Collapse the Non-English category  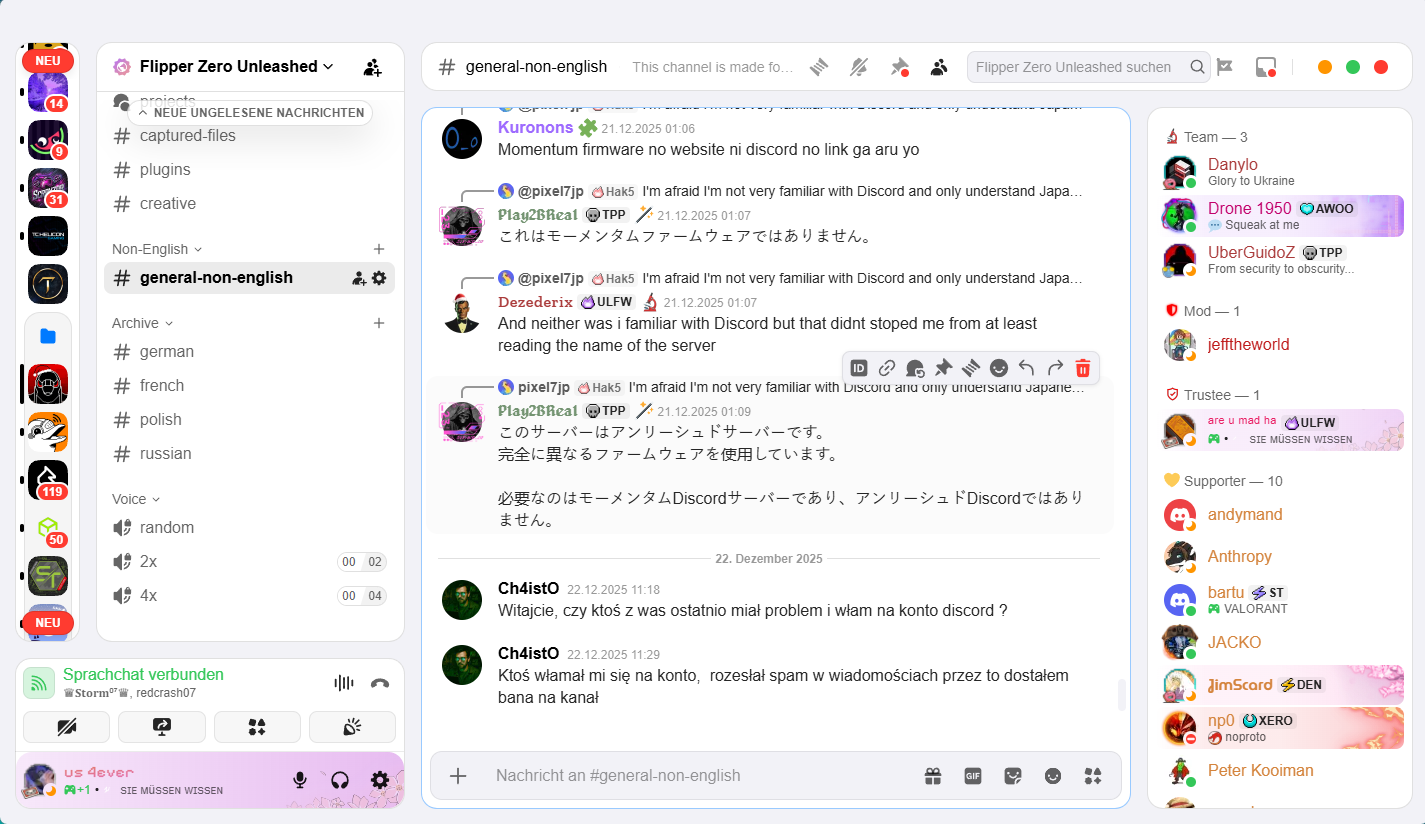(x=157, y=249)
